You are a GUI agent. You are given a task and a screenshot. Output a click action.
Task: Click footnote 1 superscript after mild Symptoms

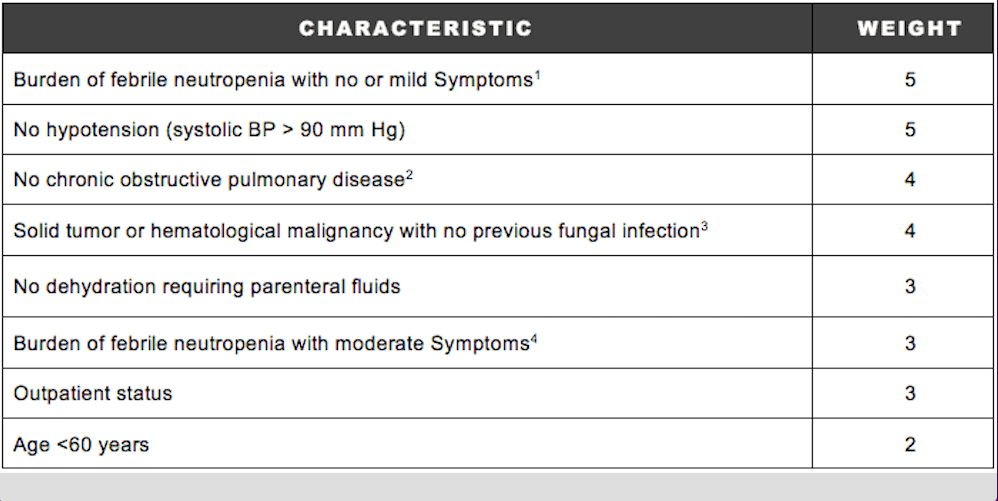(x=537, y=75)
